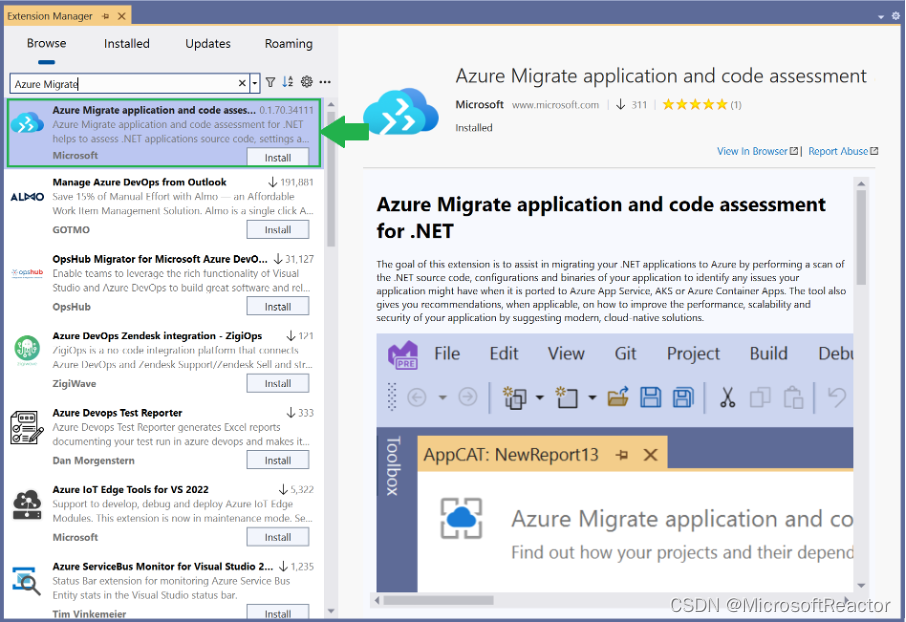Install Azure Migrate application and code assessment
The image size is (906, 622).
coord(278,157)
